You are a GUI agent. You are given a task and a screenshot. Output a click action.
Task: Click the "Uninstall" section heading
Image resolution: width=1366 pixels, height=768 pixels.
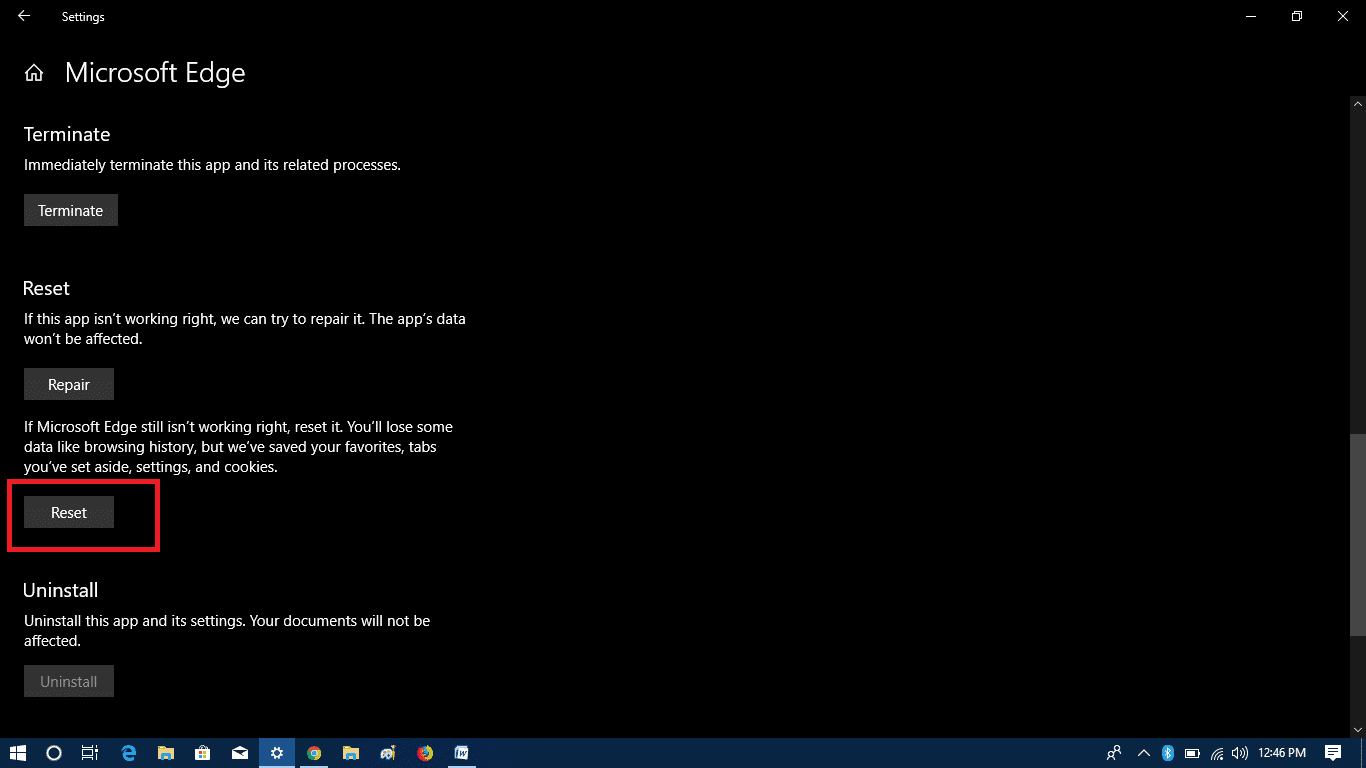[61, 590]
